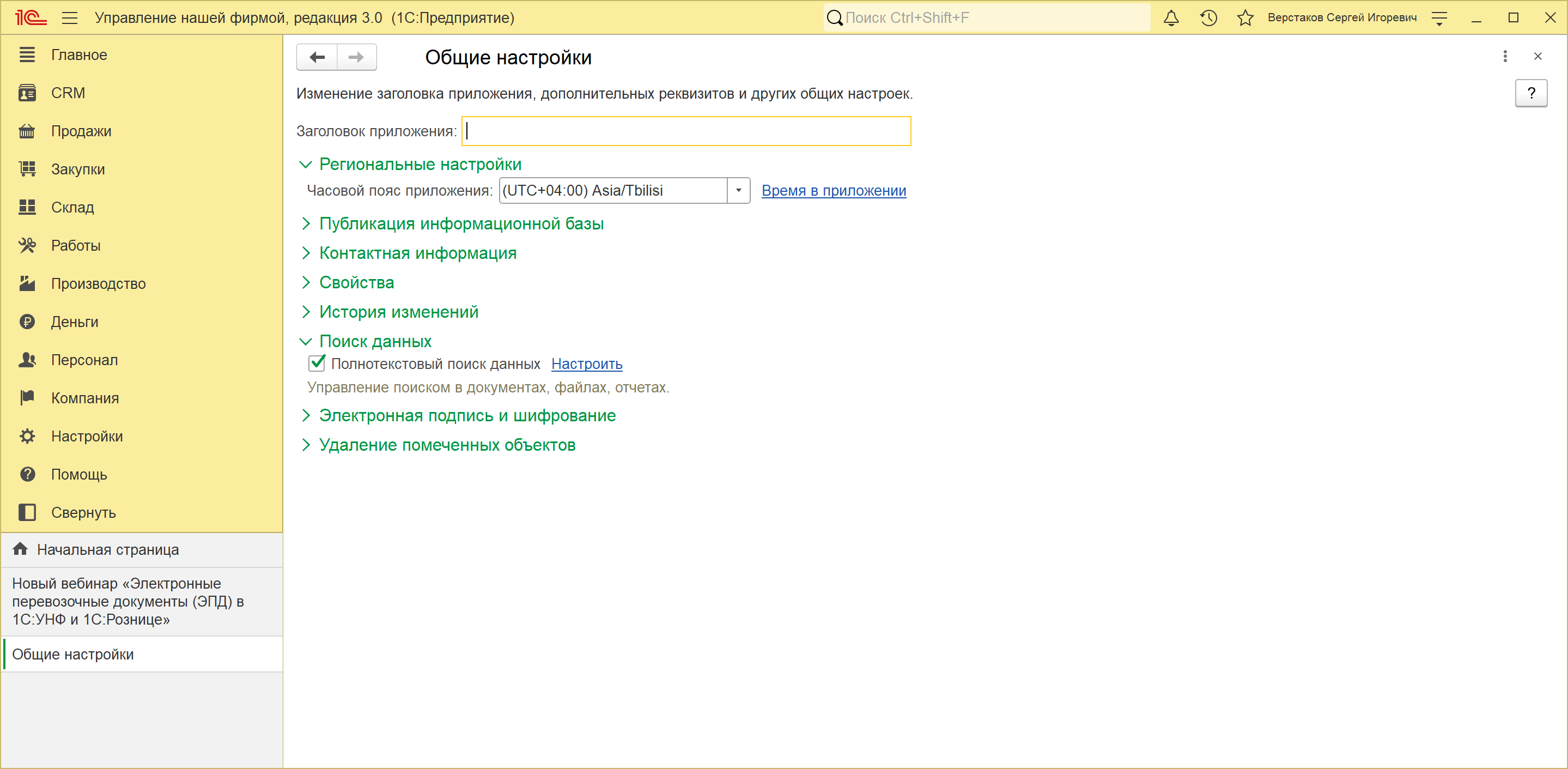Open the notifications bell

point(1170,17)
